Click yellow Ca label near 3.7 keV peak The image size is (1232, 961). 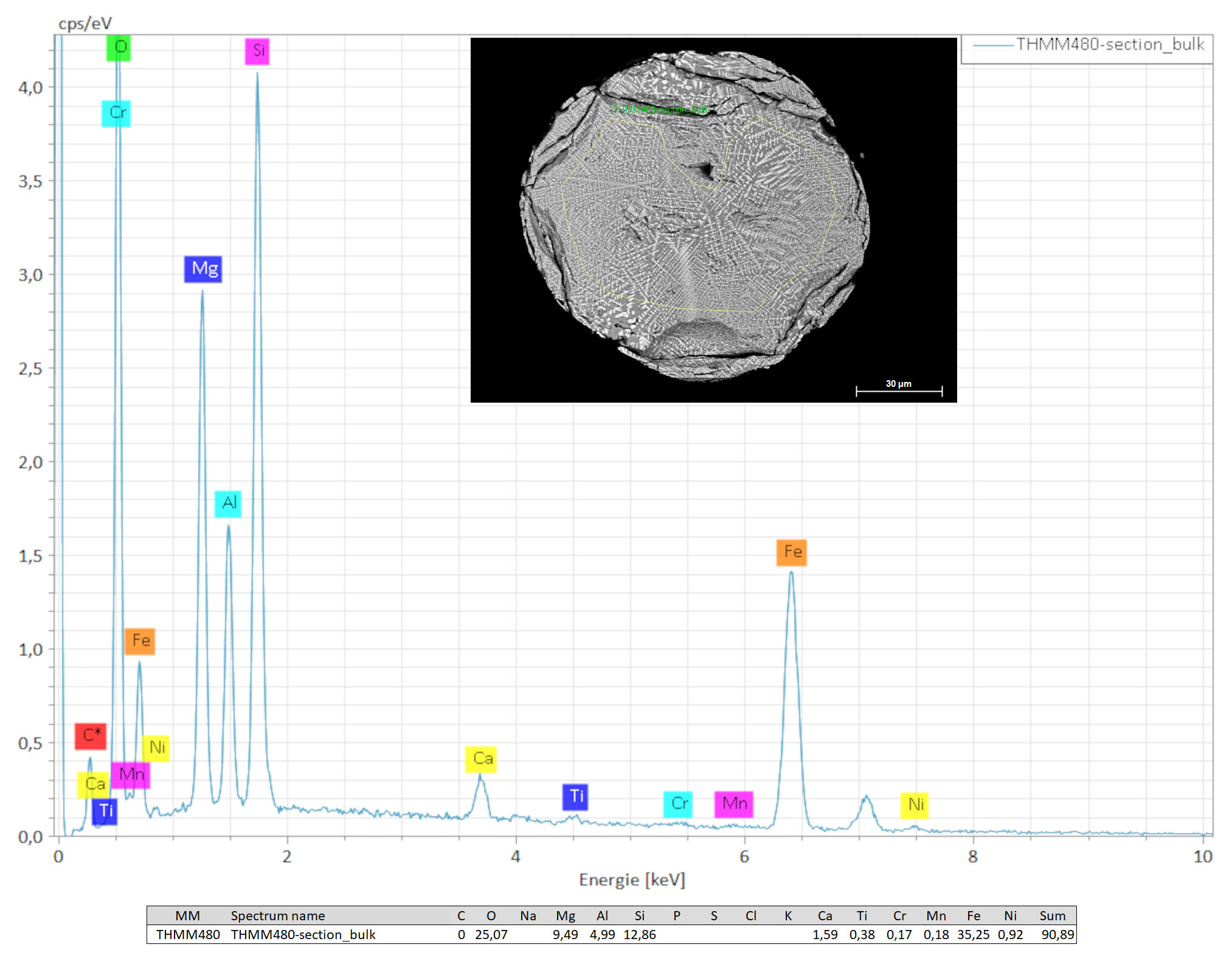(481, 759)
